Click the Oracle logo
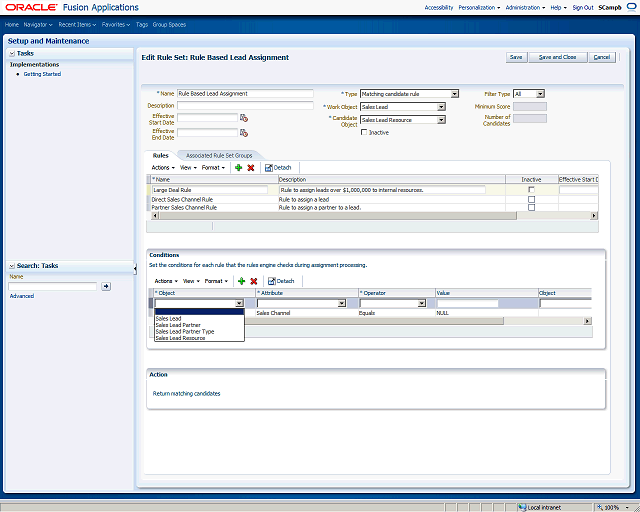The height and width of the screenshot is (512, 640). (31, 7)
